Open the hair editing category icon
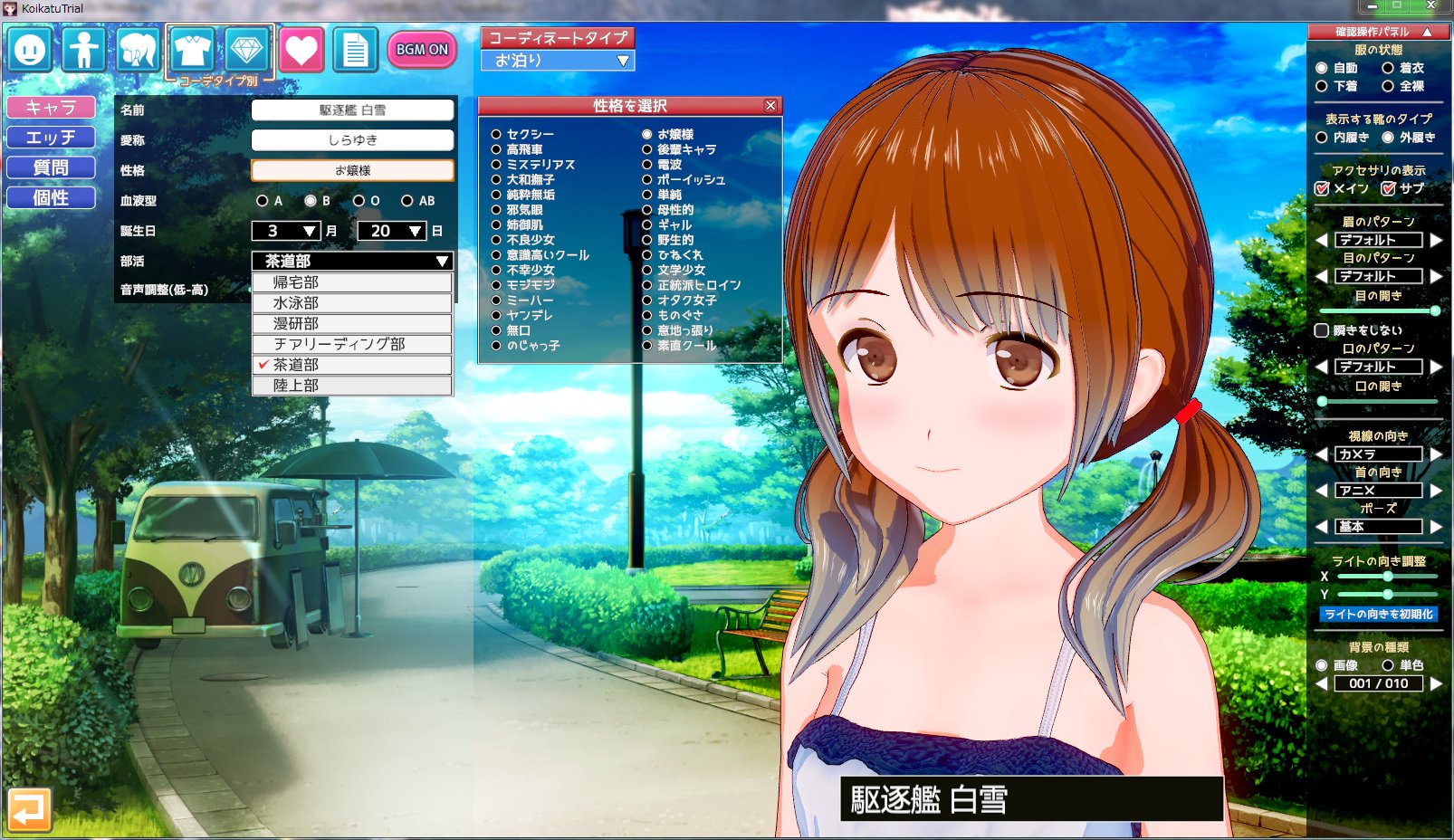The height and width of the screenshot is (840, 1454). coord(138,50)
